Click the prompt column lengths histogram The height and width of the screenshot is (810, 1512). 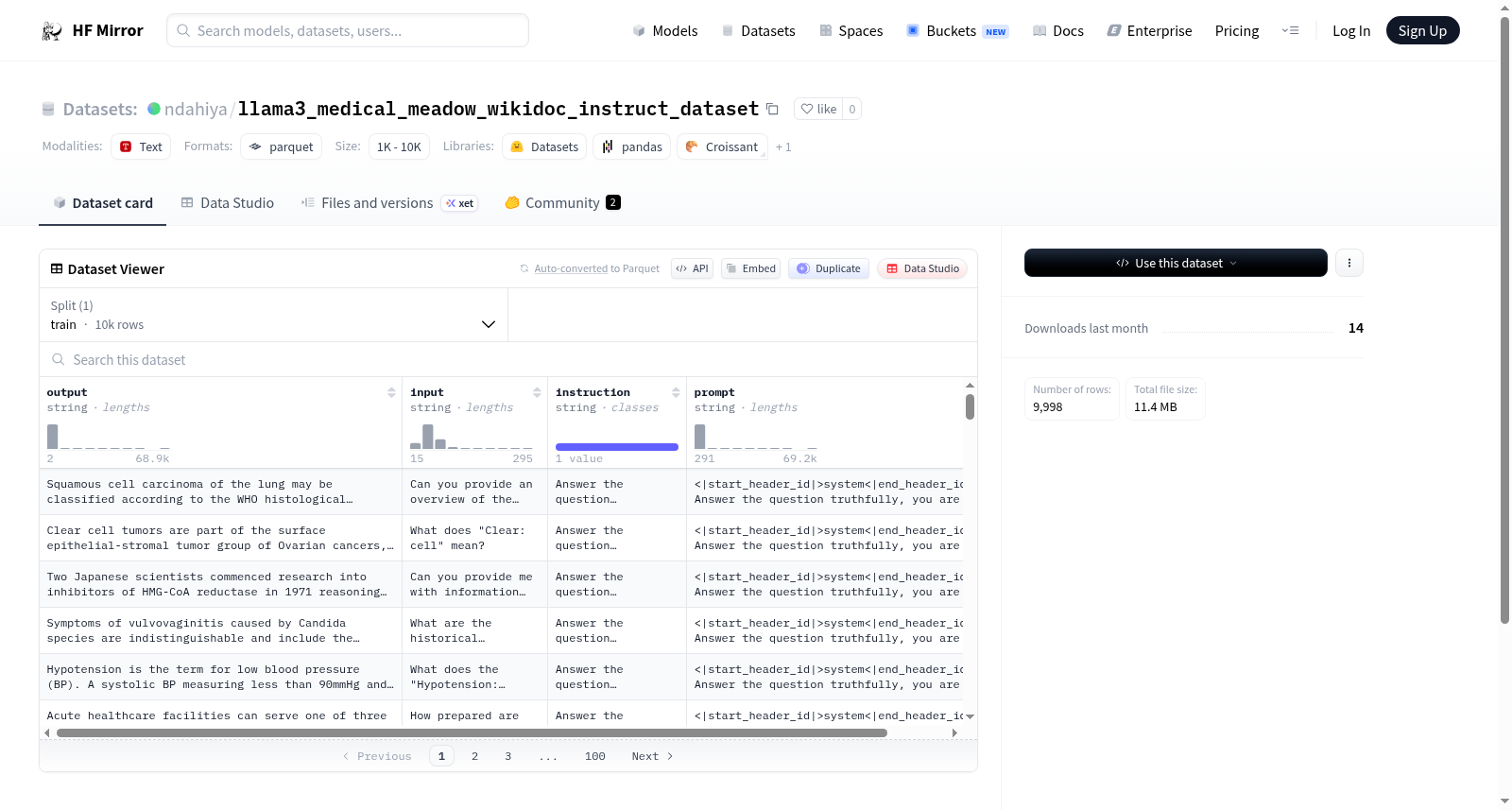pos(756,437)
